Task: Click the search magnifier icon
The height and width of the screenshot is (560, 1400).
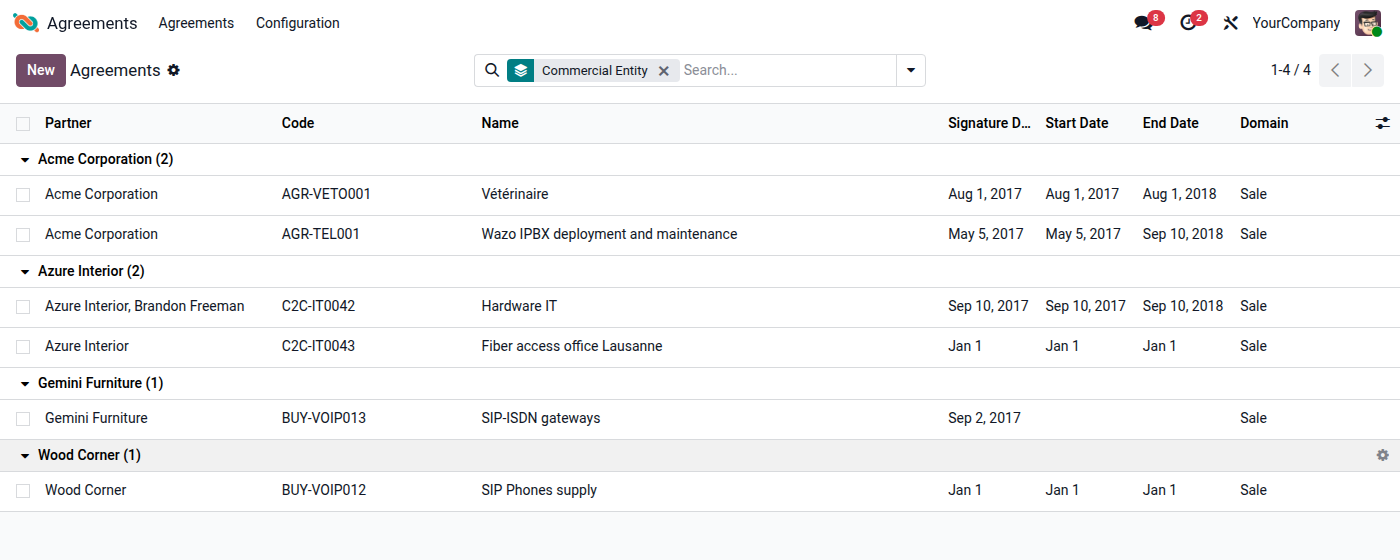Action: (x=492, y=70)
